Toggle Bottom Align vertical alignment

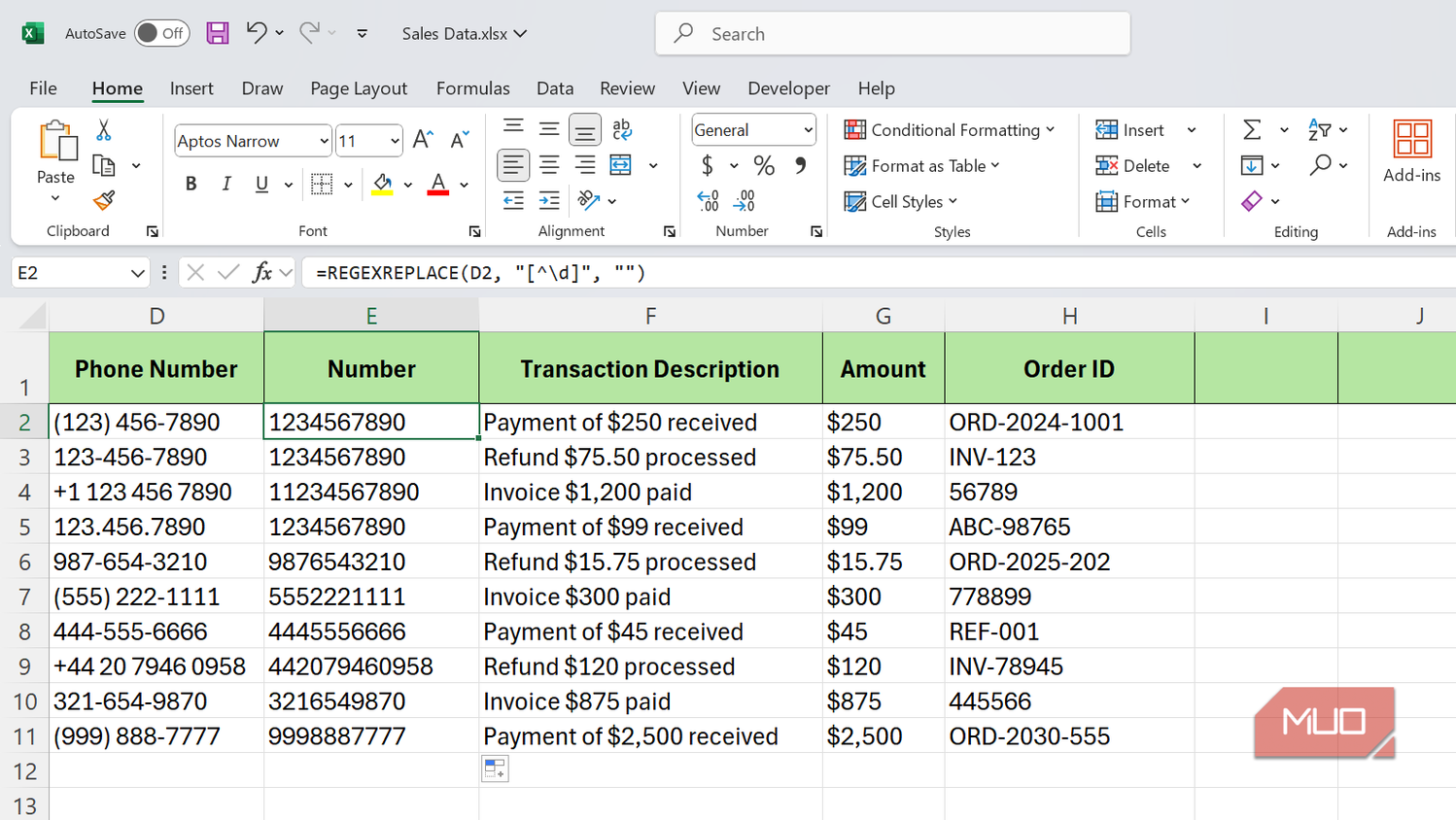pyautogui.click(x=584, y=129)
